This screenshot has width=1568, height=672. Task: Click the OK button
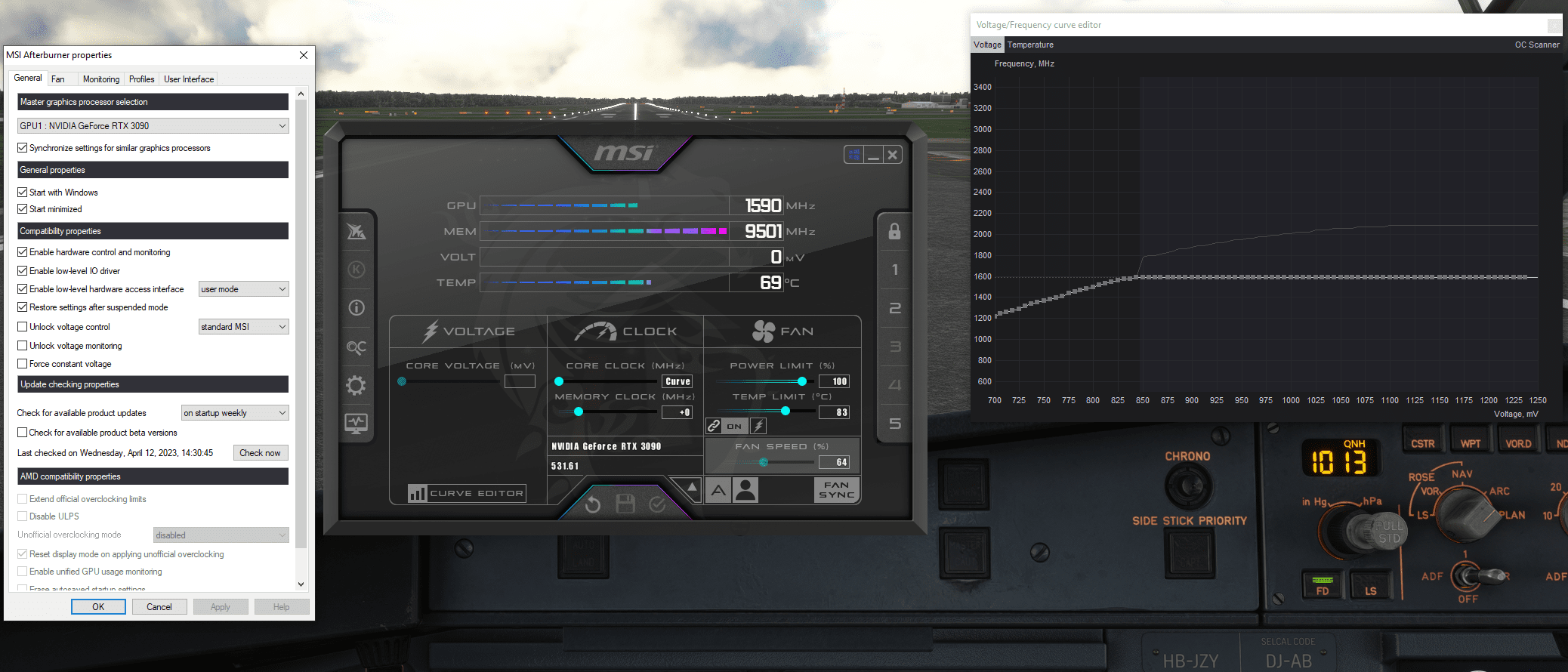point(98,607)
